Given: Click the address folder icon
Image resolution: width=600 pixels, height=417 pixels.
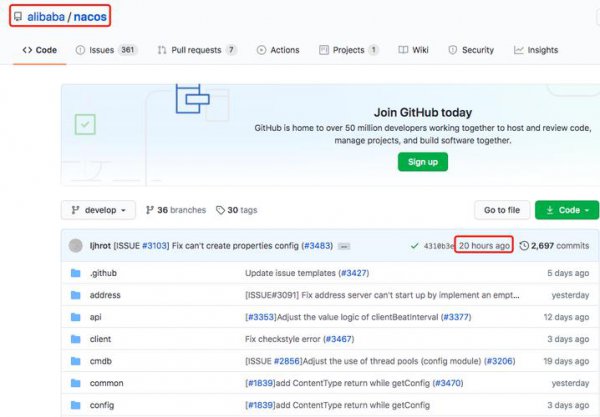Looking at the screenshot, I should click(76, 295).
